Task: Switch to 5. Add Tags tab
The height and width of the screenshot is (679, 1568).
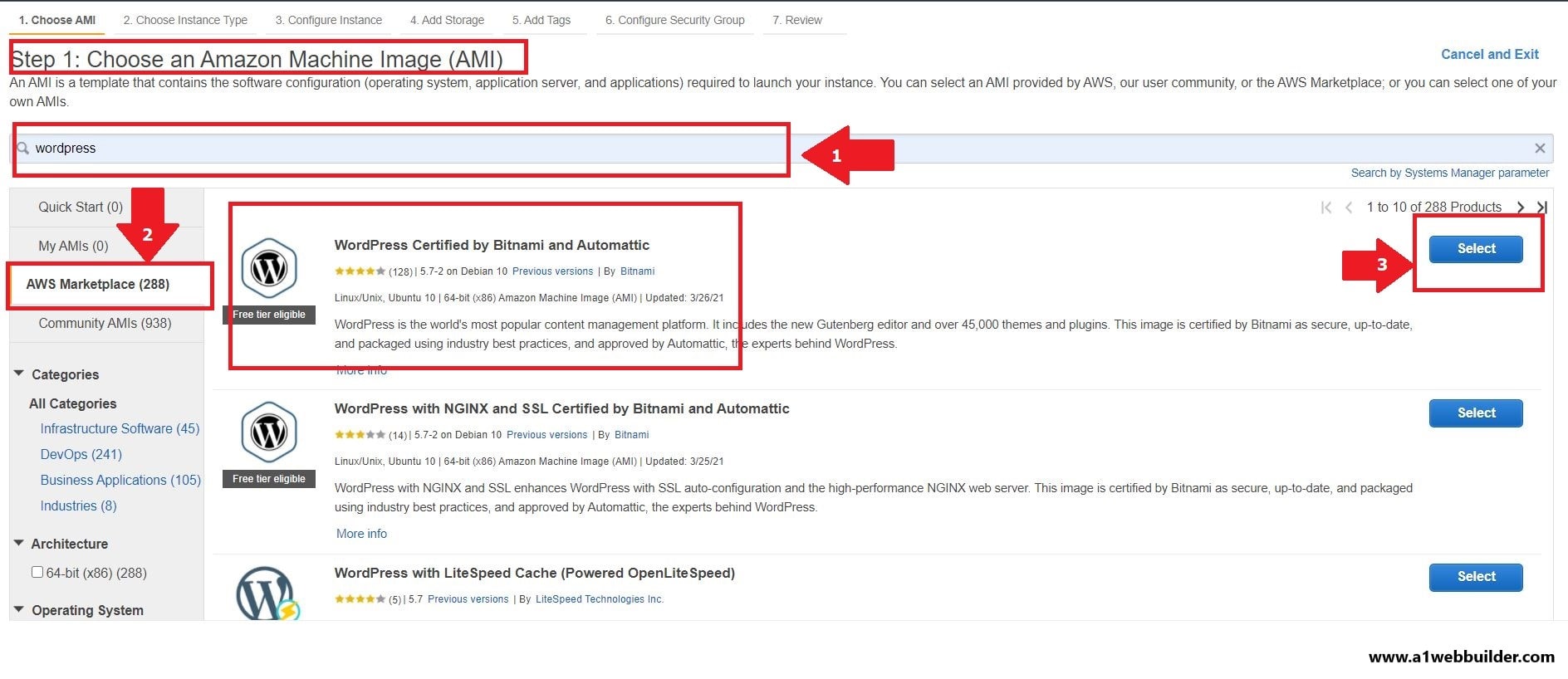Action: 541,20
